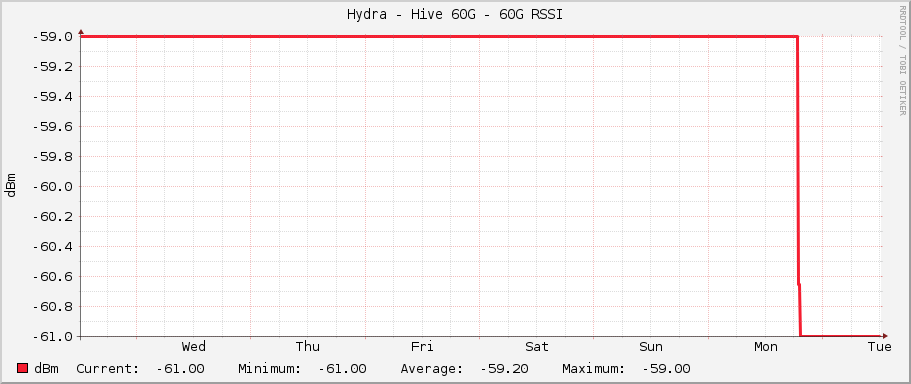
Task: Click the '-60.6' y-axis label
Action: click(x=52, y=277)
